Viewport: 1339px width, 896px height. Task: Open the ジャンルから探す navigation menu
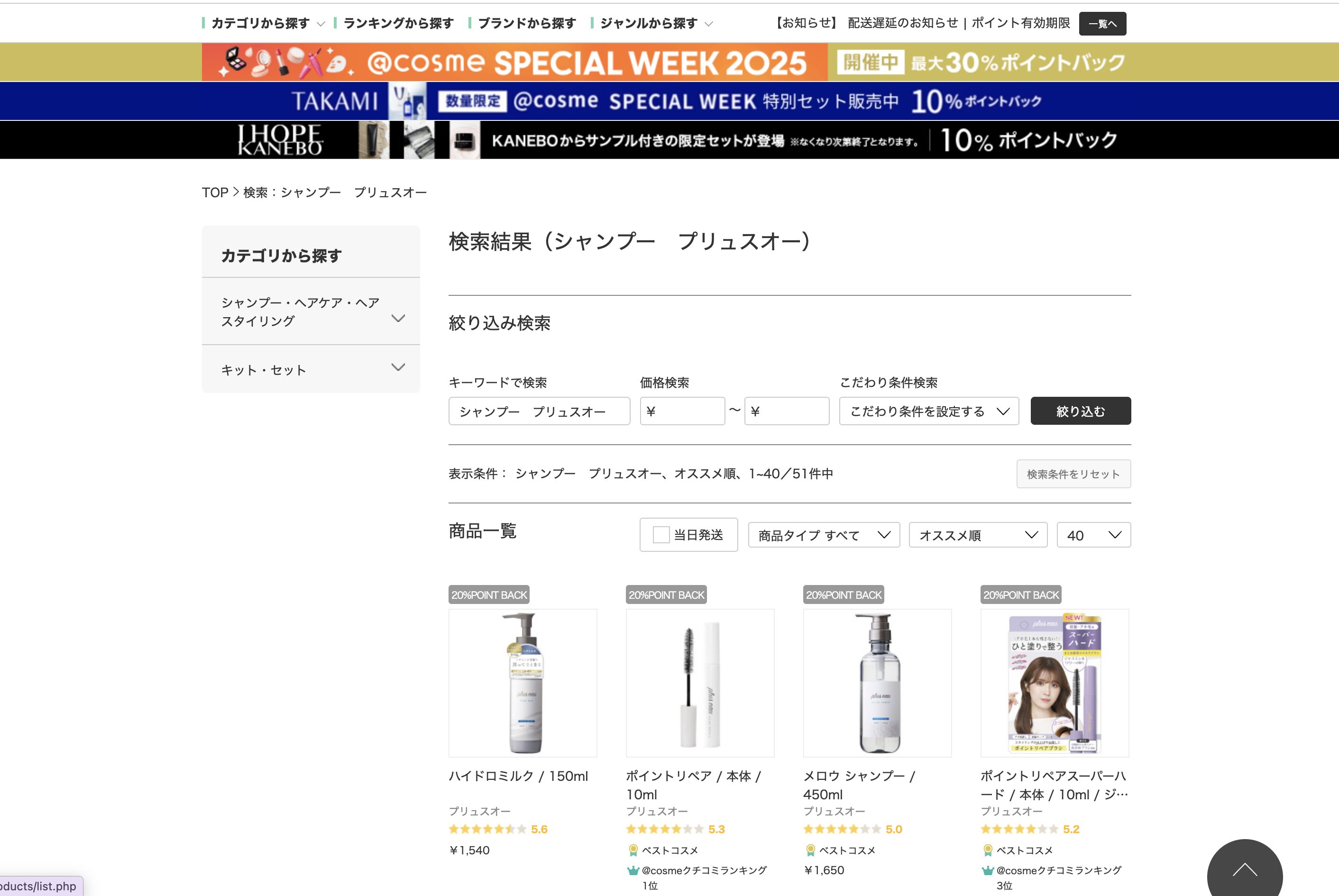point(652,23)
